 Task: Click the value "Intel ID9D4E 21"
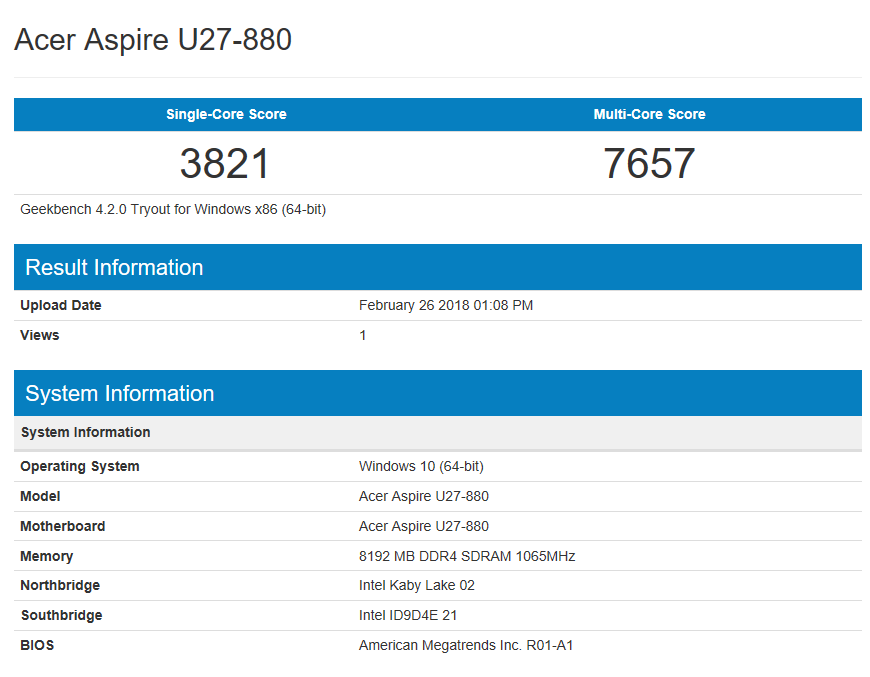point(408,615)
